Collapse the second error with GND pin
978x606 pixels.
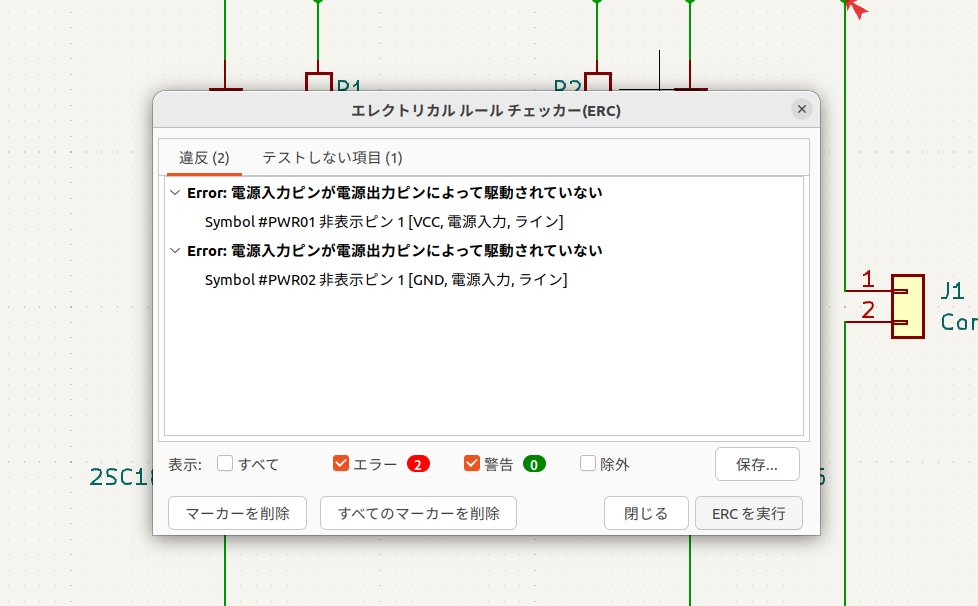click(x=176, y=251)
